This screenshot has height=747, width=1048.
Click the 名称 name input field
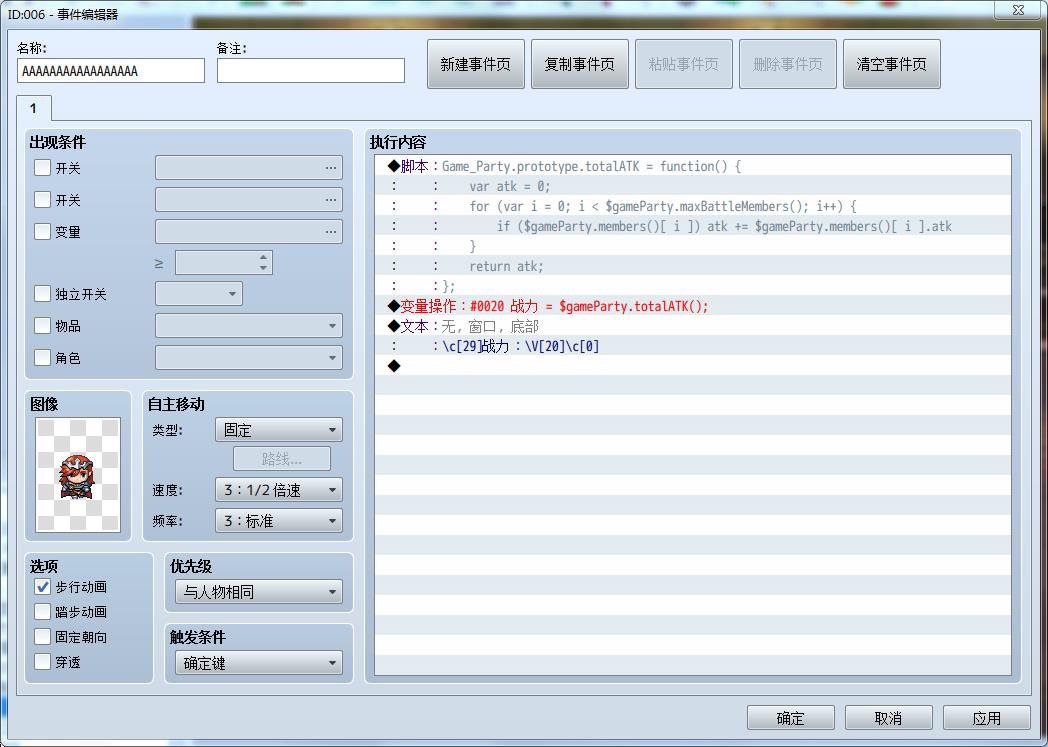(110, 70)
